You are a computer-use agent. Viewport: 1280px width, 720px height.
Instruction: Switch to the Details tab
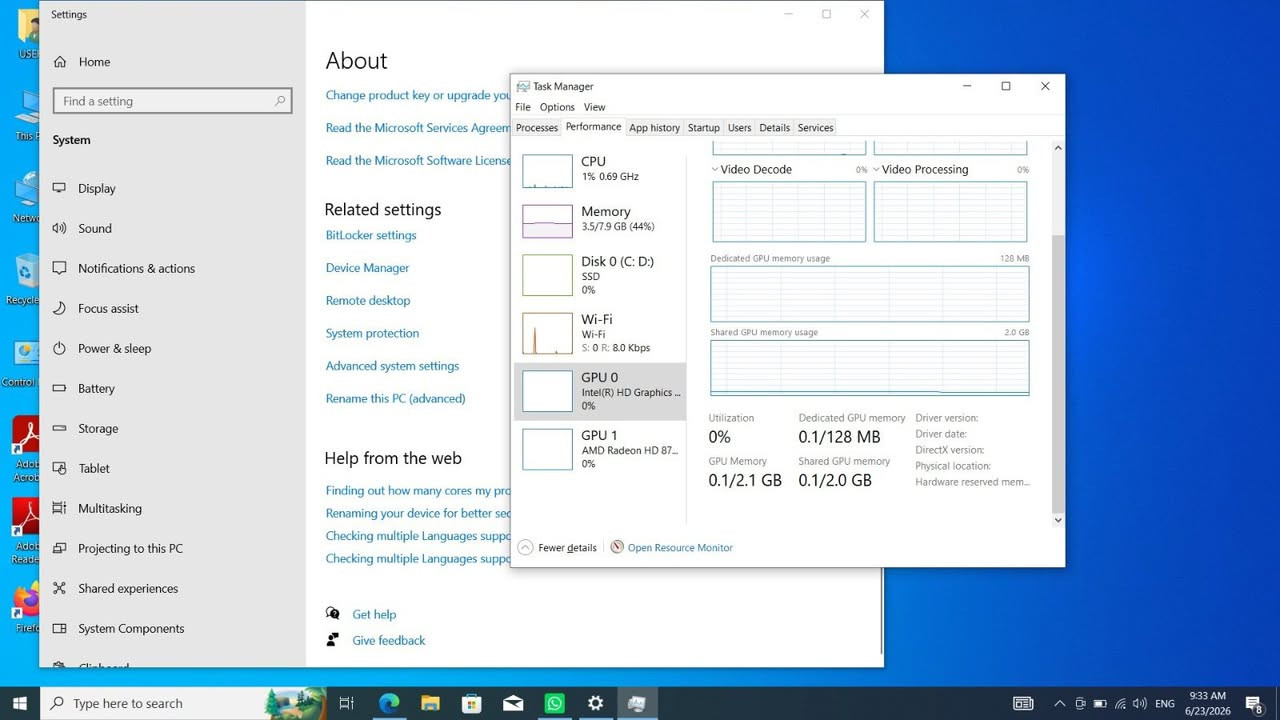(x=775, y=128)
